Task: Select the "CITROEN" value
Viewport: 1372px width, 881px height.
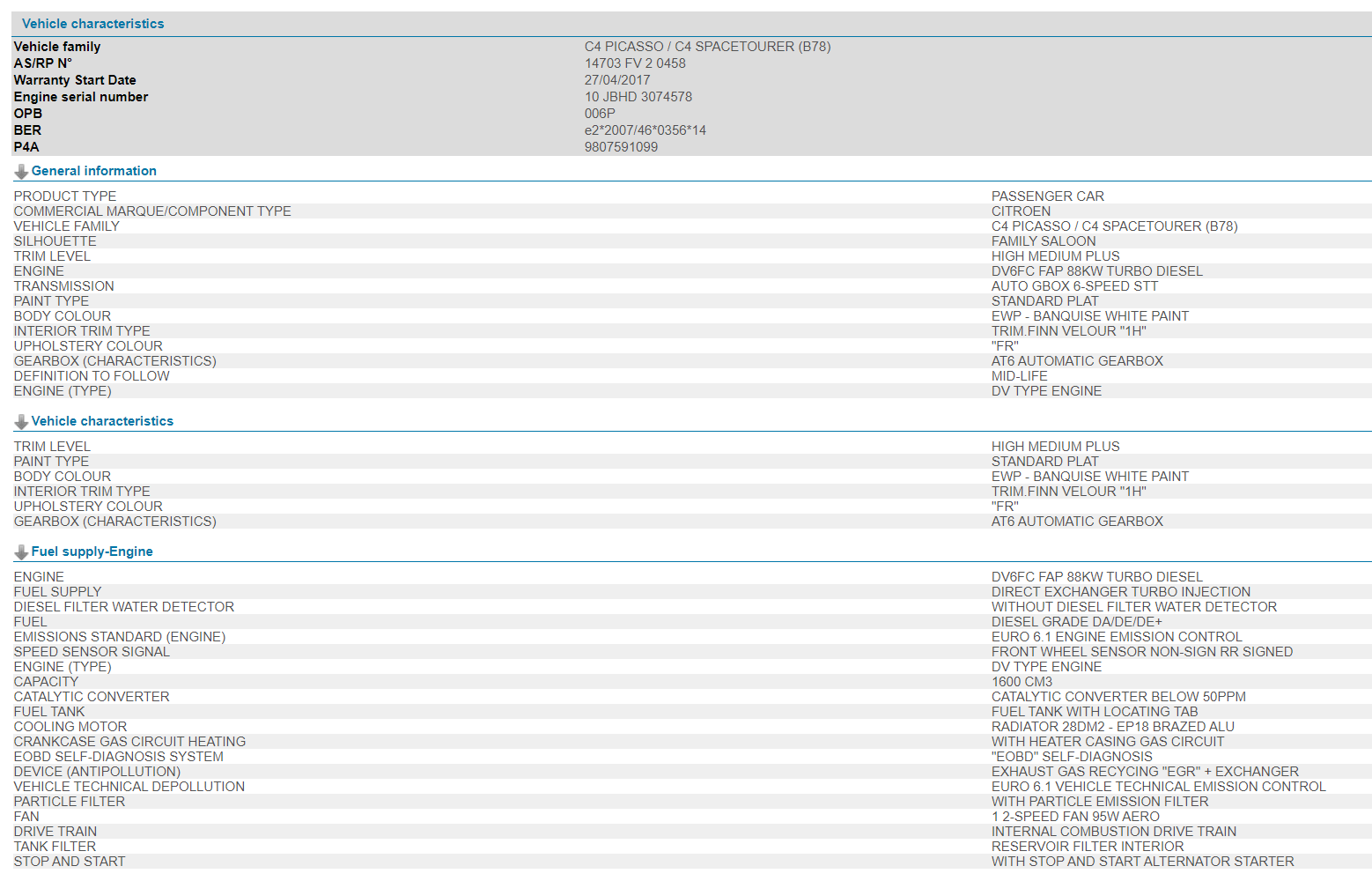Action: [1022, 211]
